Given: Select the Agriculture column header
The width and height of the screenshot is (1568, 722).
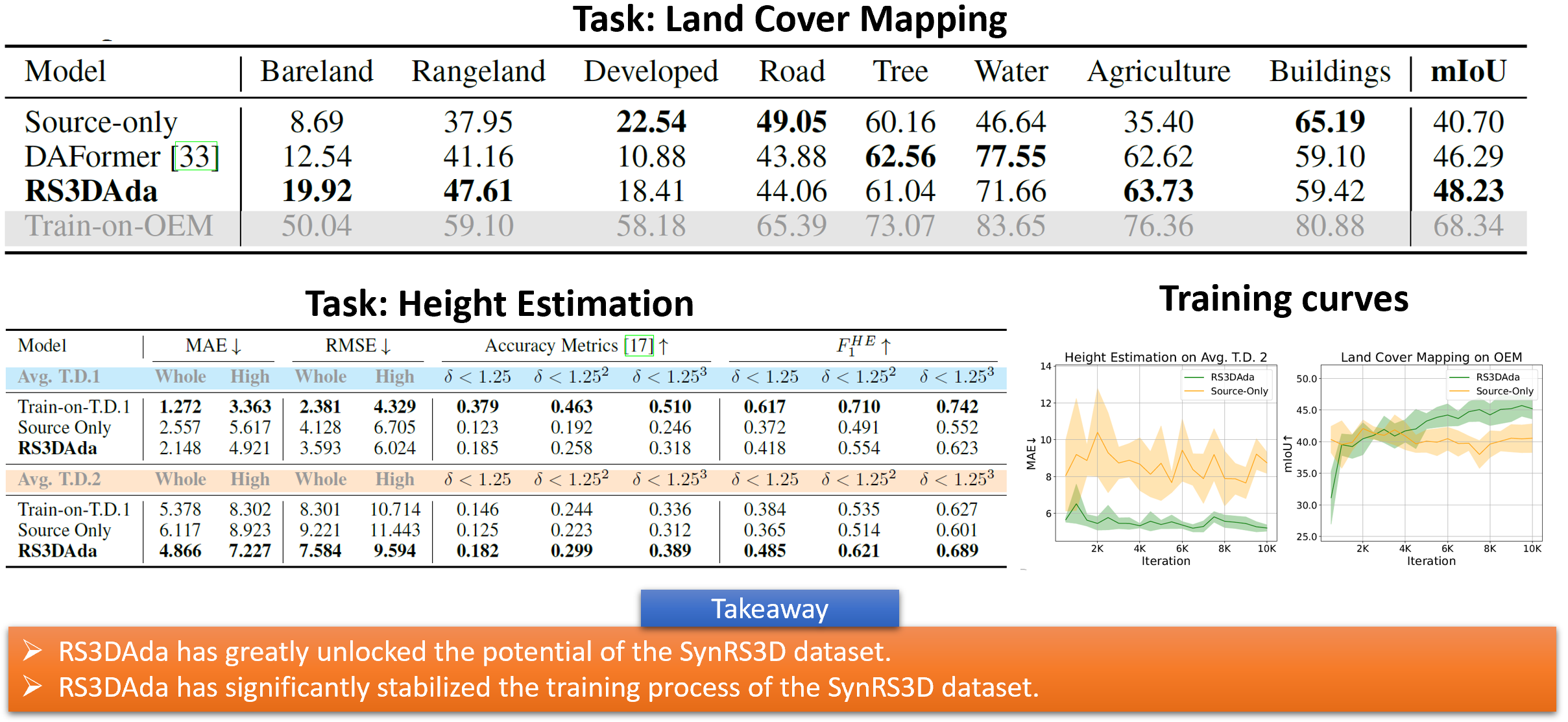Looking at the screenshot, I should [x=1159, y=71].
